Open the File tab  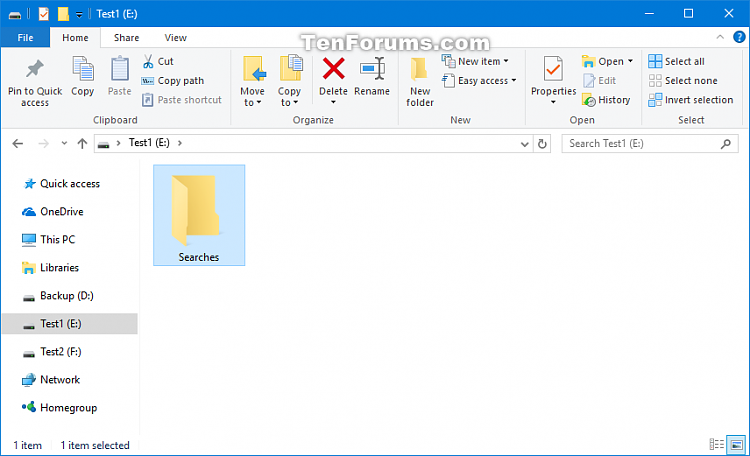click(x=25, y=37)
